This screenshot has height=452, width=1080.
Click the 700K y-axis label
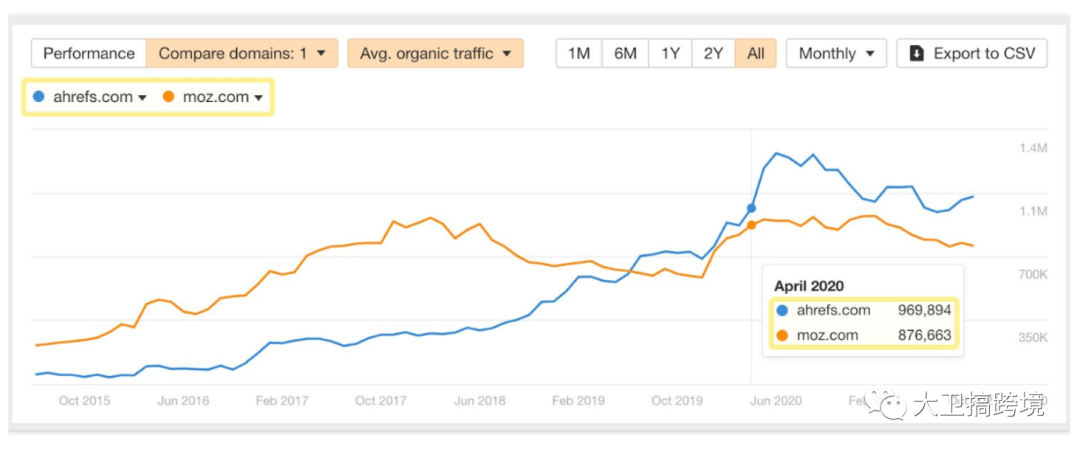[1032, 275]
